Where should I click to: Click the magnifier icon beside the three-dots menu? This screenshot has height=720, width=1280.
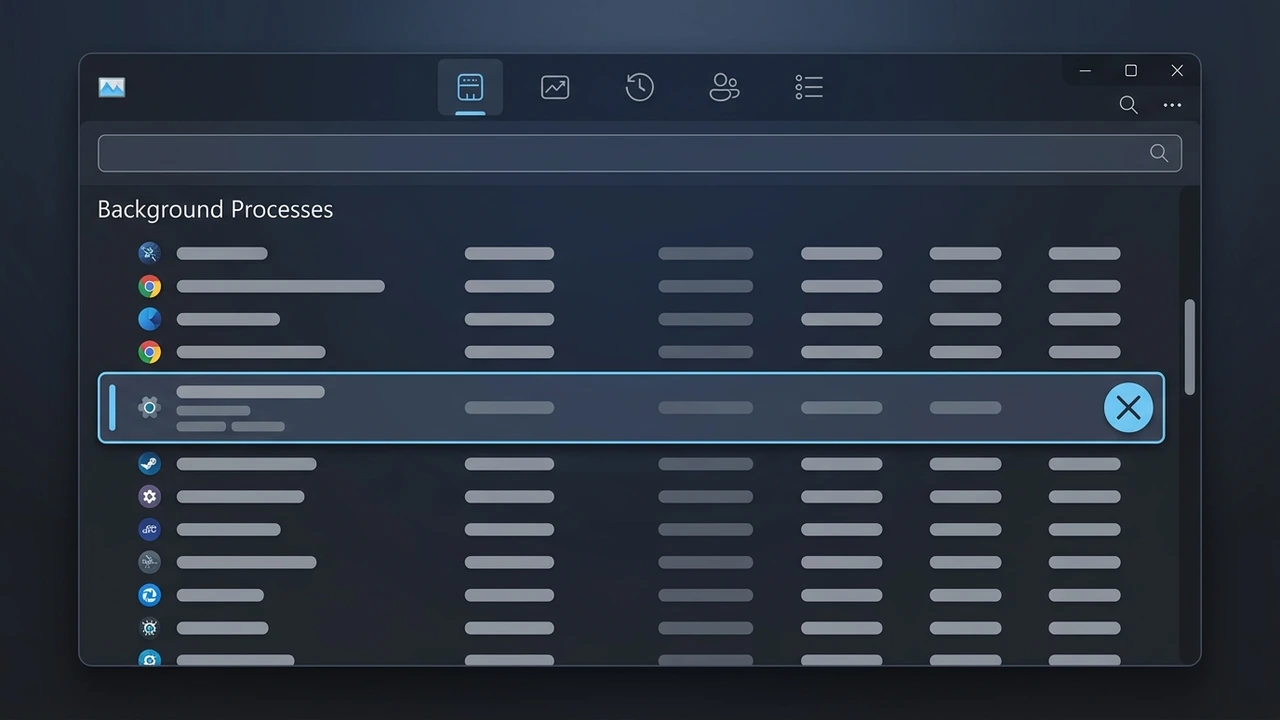tap(1128, 105)
